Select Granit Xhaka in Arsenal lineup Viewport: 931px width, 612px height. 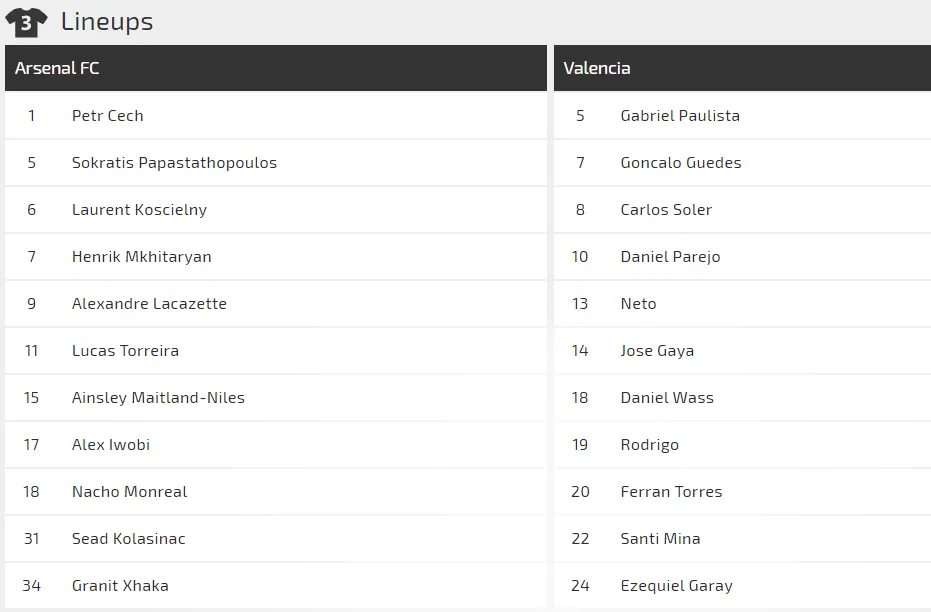[120, 586]
